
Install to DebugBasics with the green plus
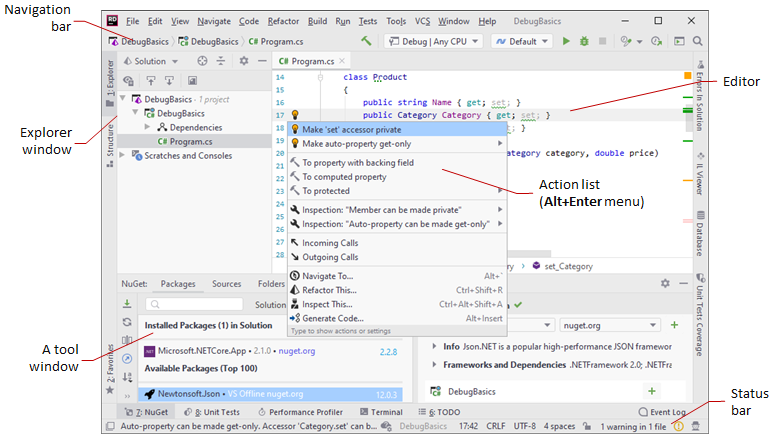coord(652,391)
